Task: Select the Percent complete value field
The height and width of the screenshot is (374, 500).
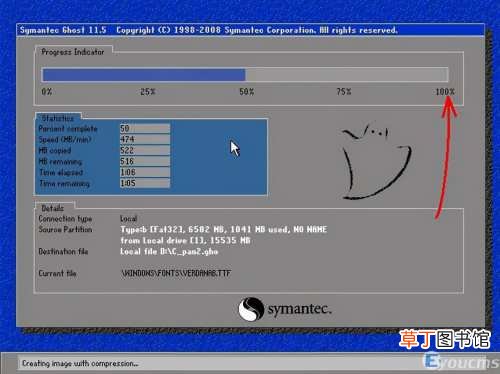Action: 145,128
